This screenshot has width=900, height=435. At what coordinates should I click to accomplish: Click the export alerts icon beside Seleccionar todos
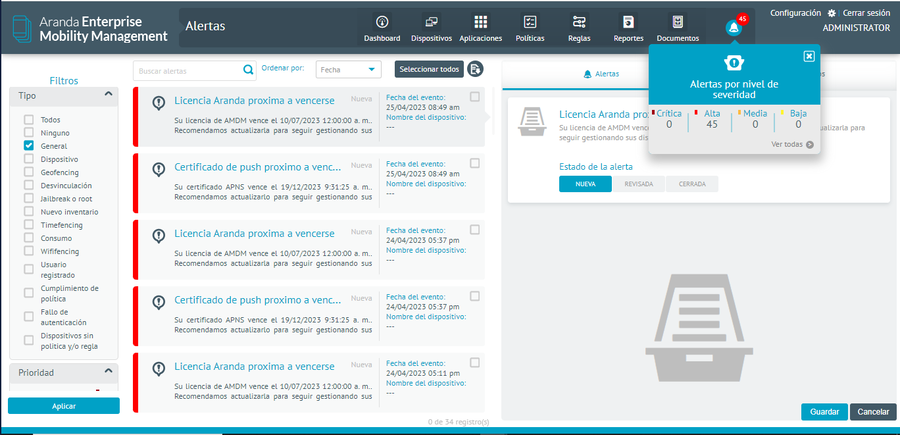pyautogui.click(x=475, y=69)
